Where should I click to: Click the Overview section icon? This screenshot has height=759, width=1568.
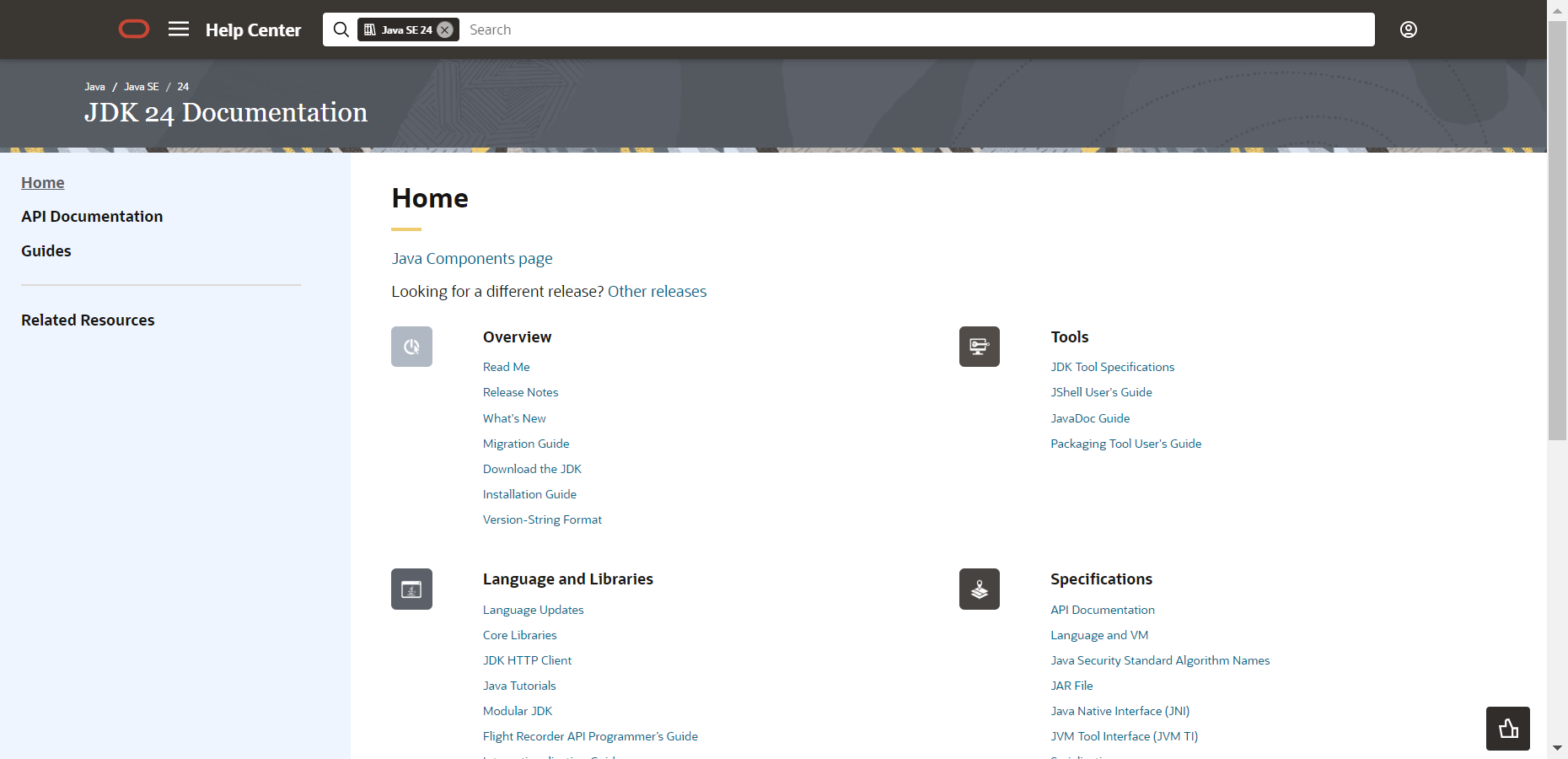click(411, 347)
